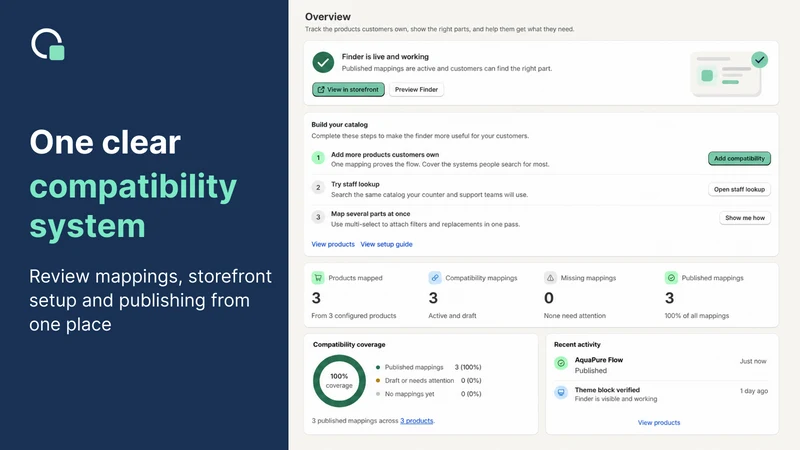Open the 3 products link

(417, 421)
